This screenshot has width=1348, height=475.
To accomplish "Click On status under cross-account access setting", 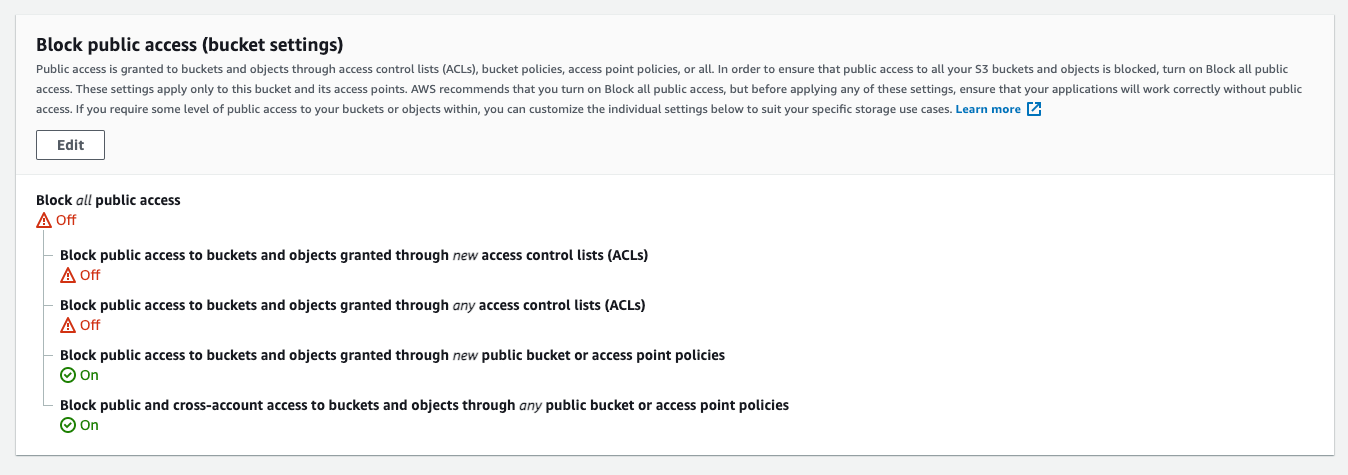I will (x=89, y=425).
